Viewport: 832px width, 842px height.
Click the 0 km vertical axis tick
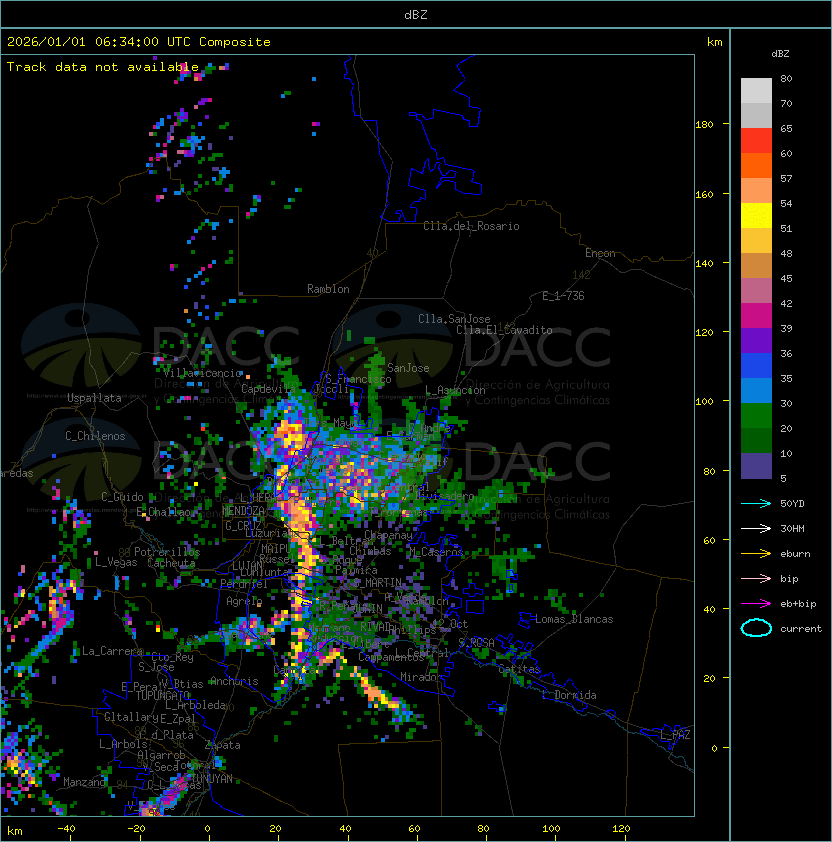point(714,749)
